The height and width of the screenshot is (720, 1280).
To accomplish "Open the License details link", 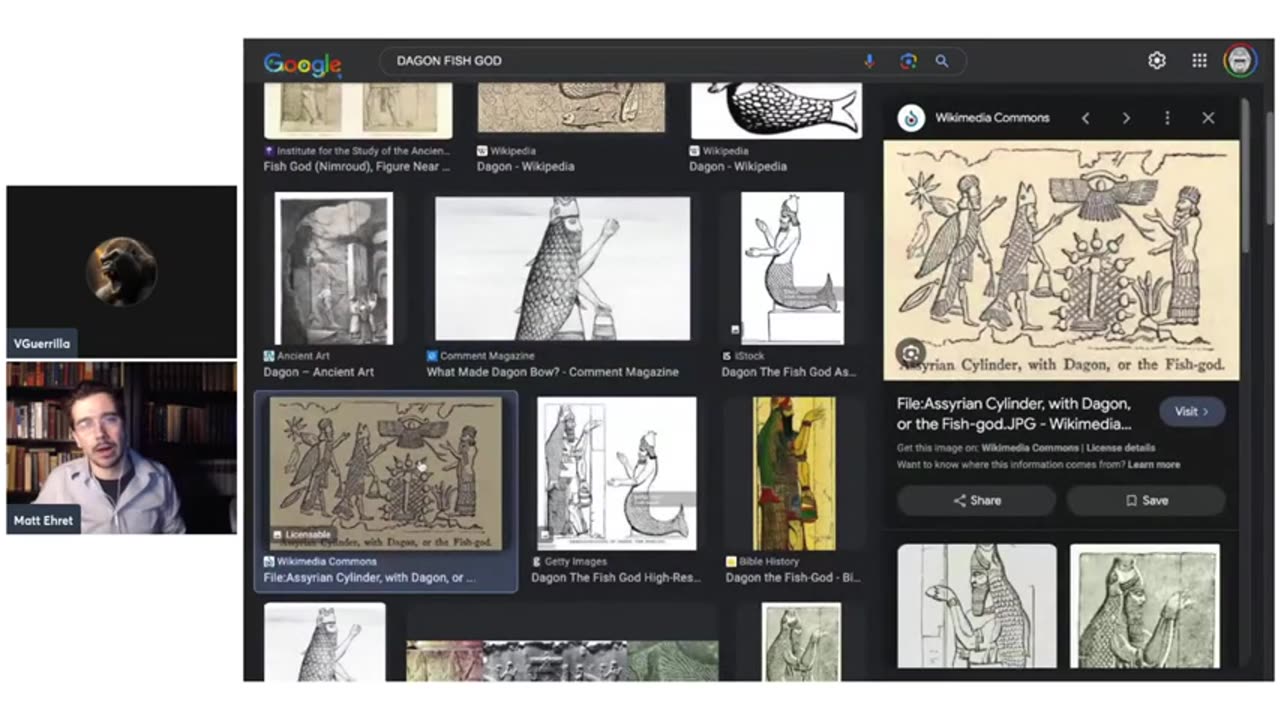I will click(1121, 448).
